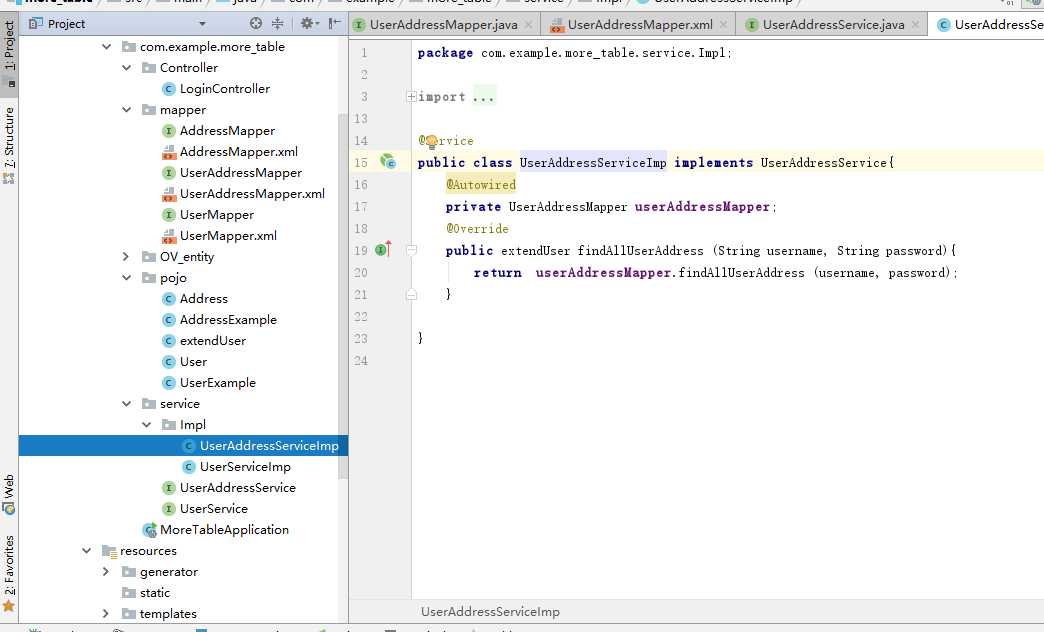Click the Project panel title label

click(x=66, y=24)
